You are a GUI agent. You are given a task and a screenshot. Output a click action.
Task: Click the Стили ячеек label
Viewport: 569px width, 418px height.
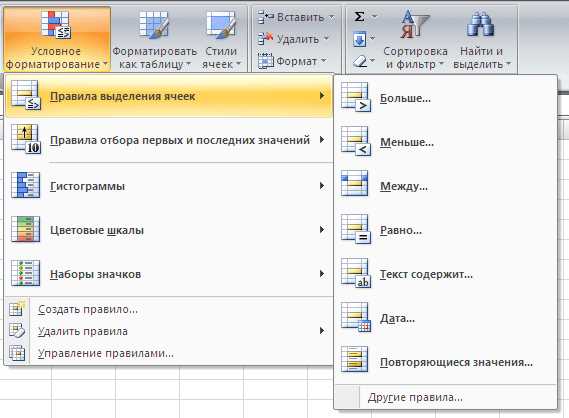point(221,58)
